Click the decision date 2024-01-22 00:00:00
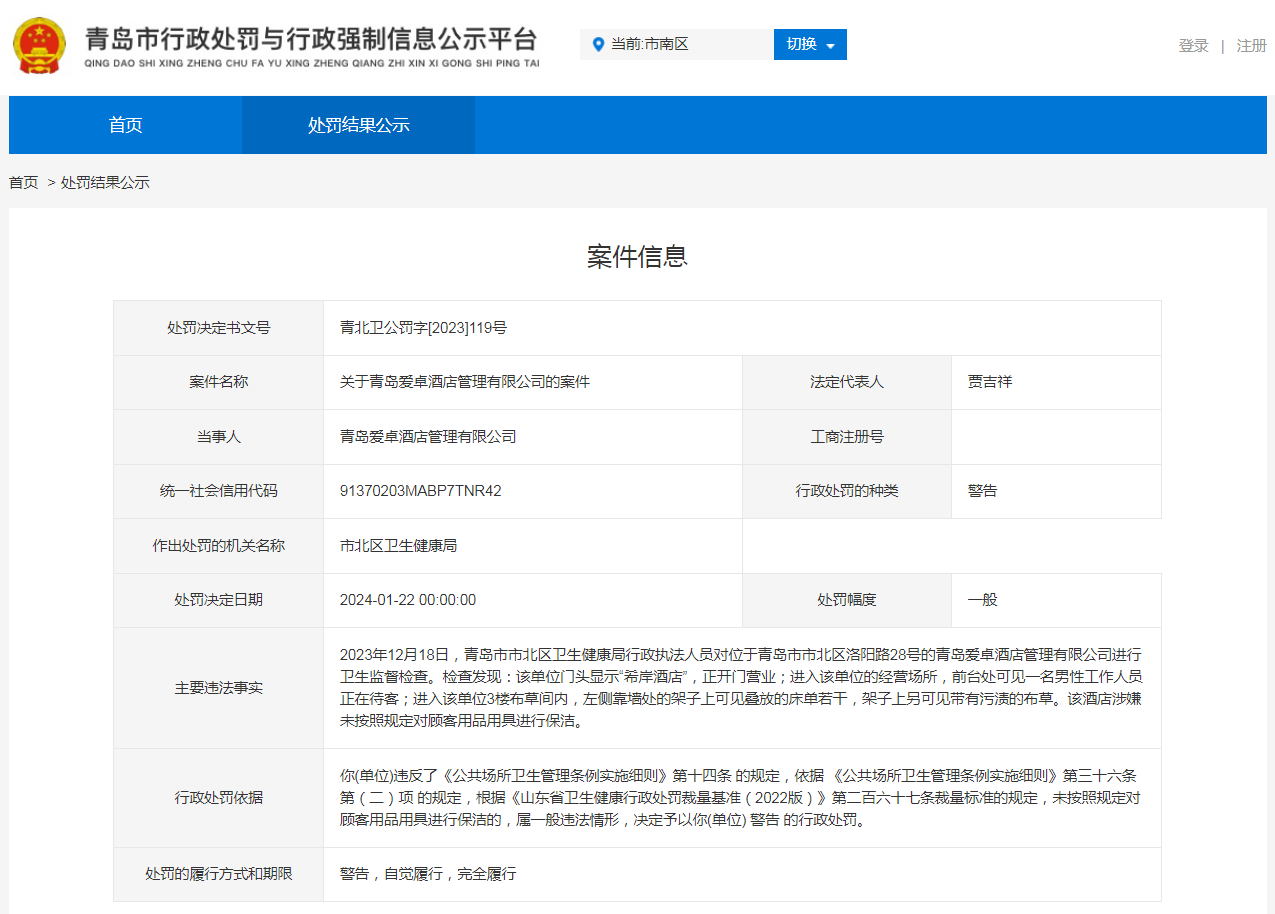Viewport: 1275px width, 914px height. (x=408, y=600)
